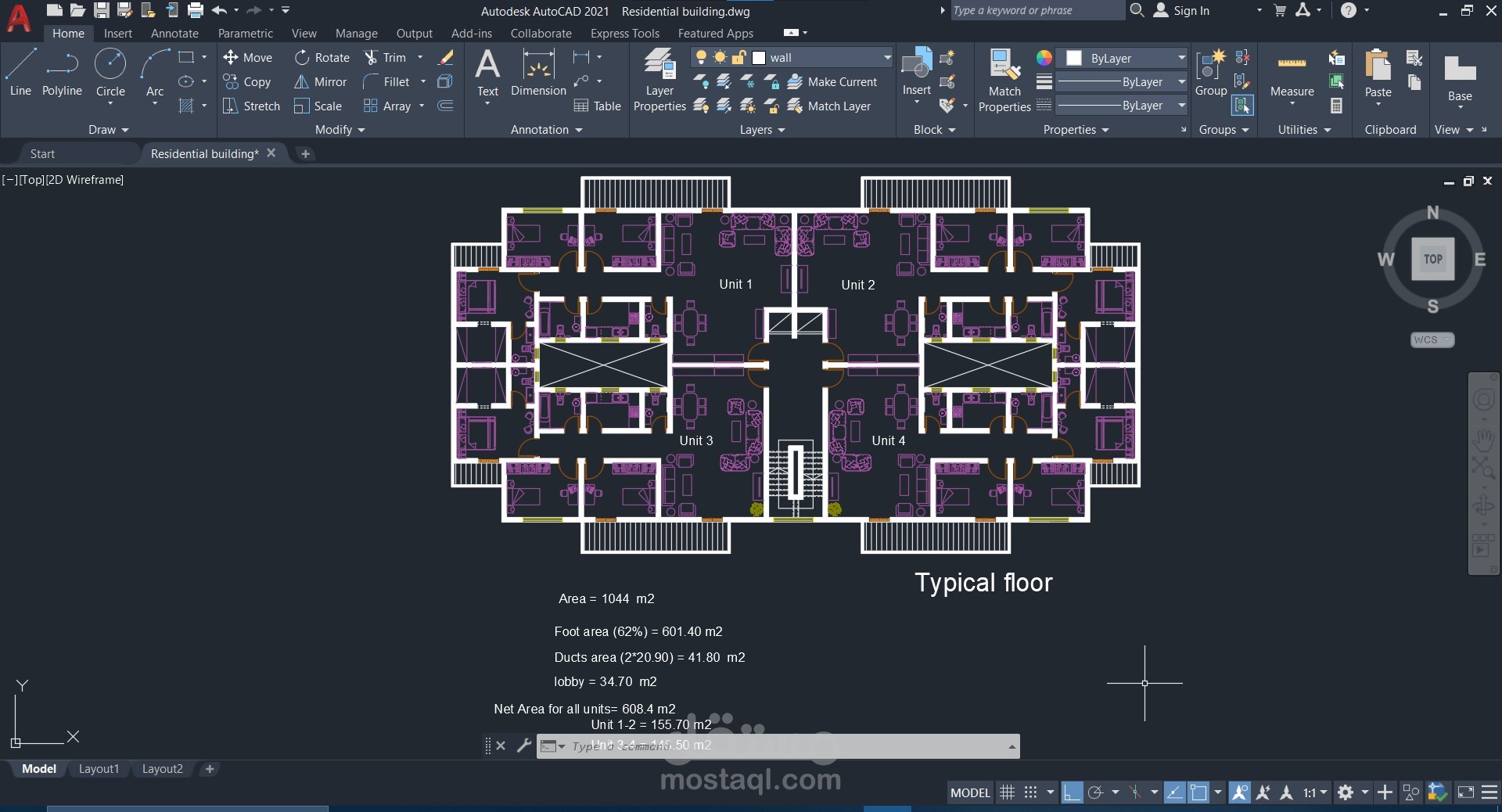Image resolution: width=1502 pixels, height=812 pixels.
Task: Click Make Current layer button
Action: pyautogui.click(x=832, y=81)
